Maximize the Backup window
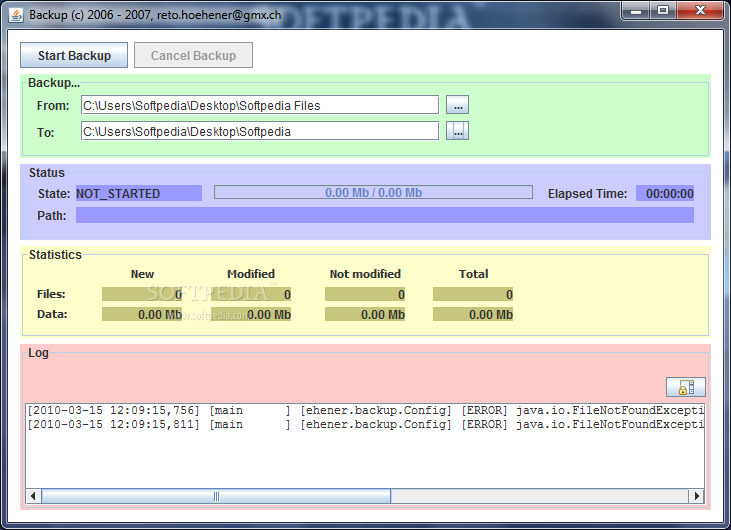The image size is (731, 530). coord(662,10)
